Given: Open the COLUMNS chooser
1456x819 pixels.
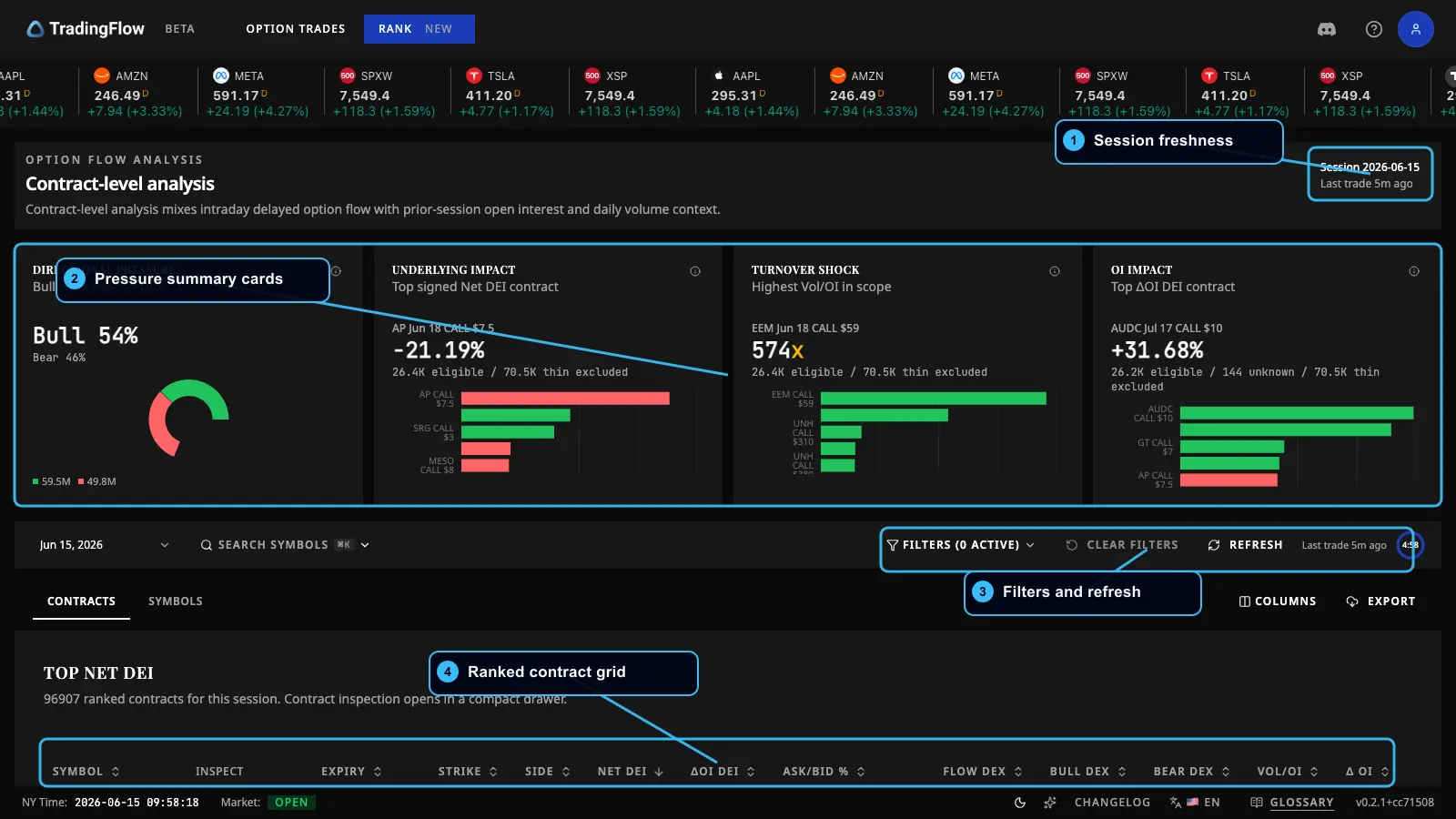Looking at the screenshot, I should pyautogui.click(x=1278, y=602).
